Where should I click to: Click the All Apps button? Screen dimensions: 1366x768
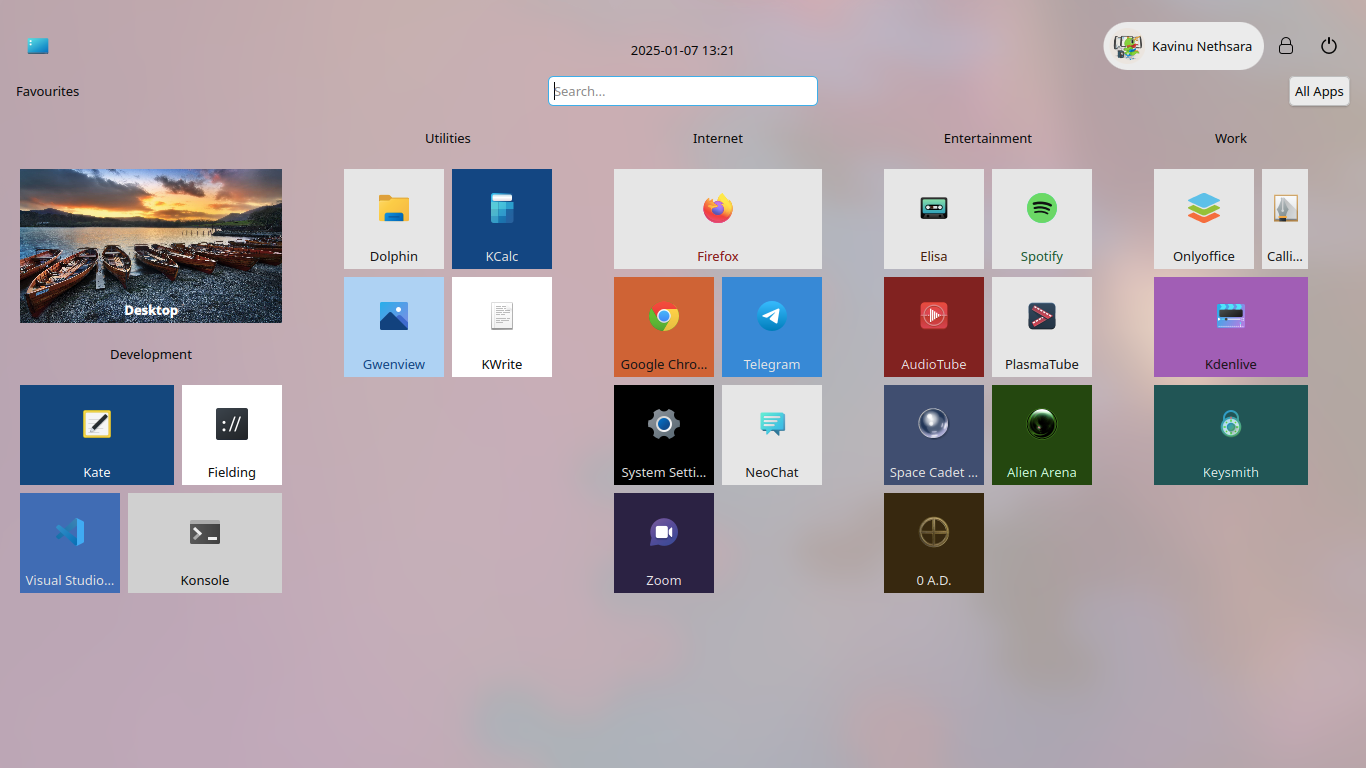(1319, 91)
